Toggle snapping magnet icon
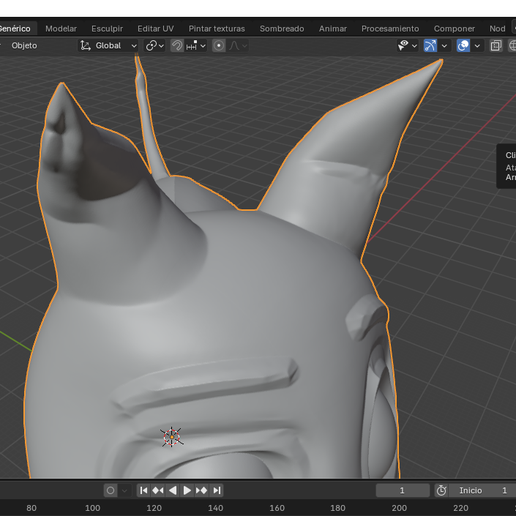Viewport: 516px width, 516px height. pos(177,46)
